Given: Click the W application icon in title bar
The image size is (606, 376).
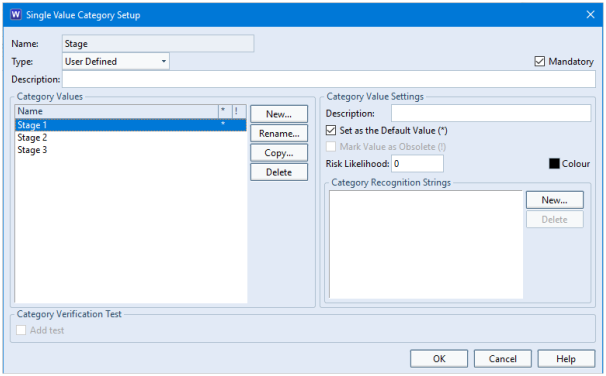Looking at the screenshot, I should 16,15.
